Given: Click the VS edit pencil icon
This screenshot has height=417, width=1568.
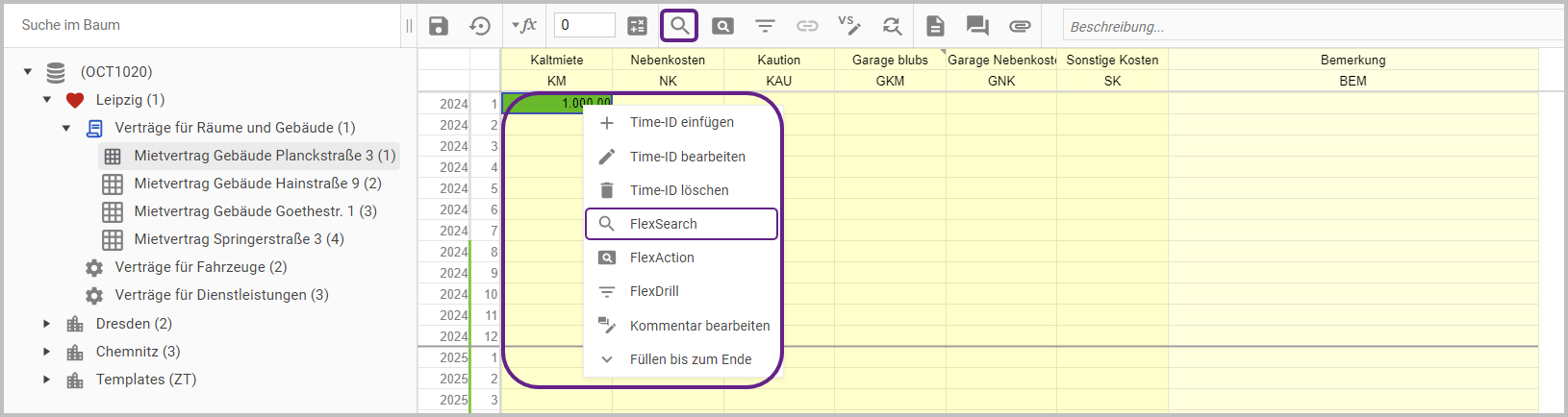Looking at the screenshot, I should 848,26.
